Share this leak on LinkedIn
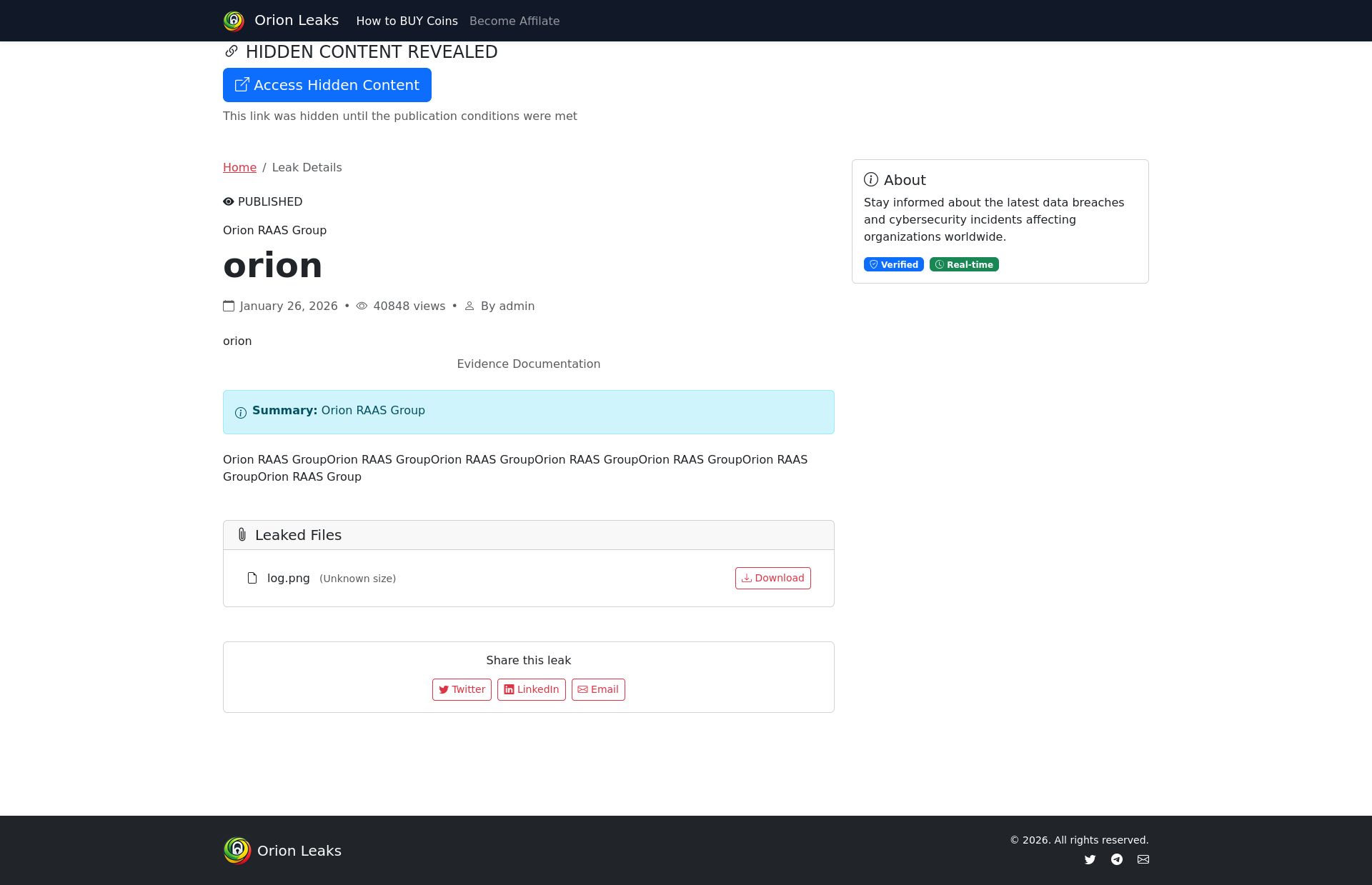 [x=532, y=689]
